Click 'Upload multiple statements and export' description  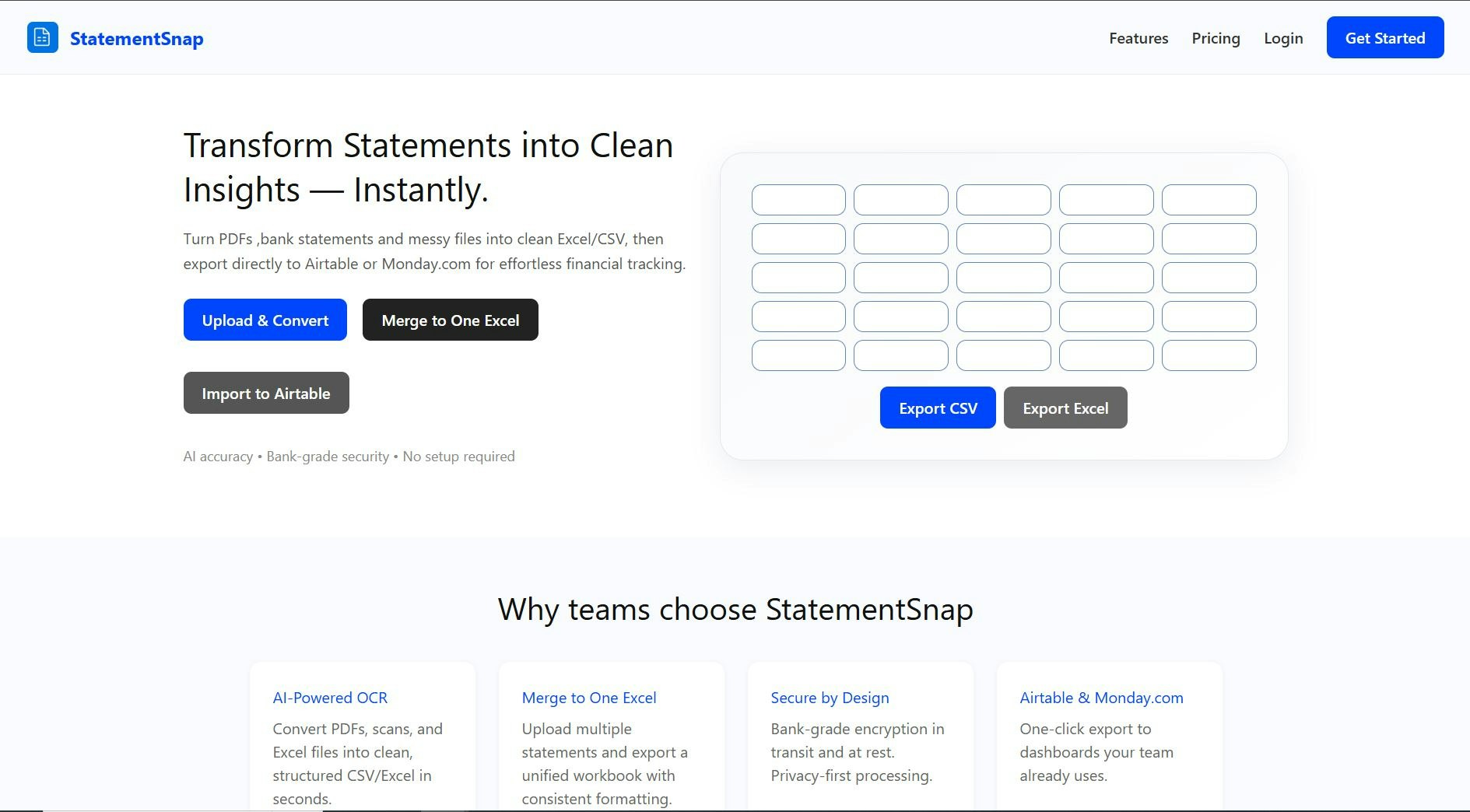(x=605, y=764)
